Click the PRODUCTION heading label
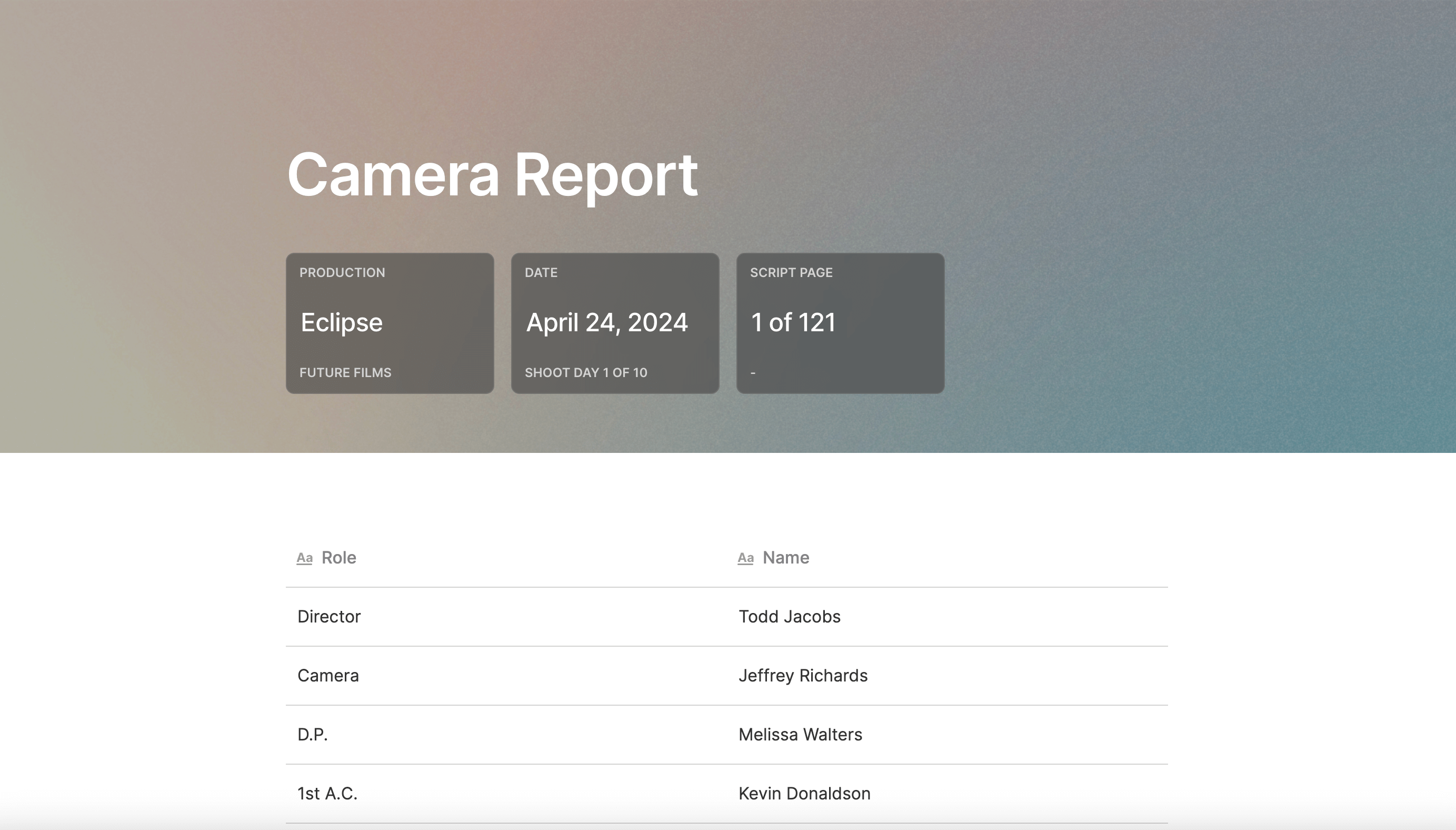 [x=342, y=272]
